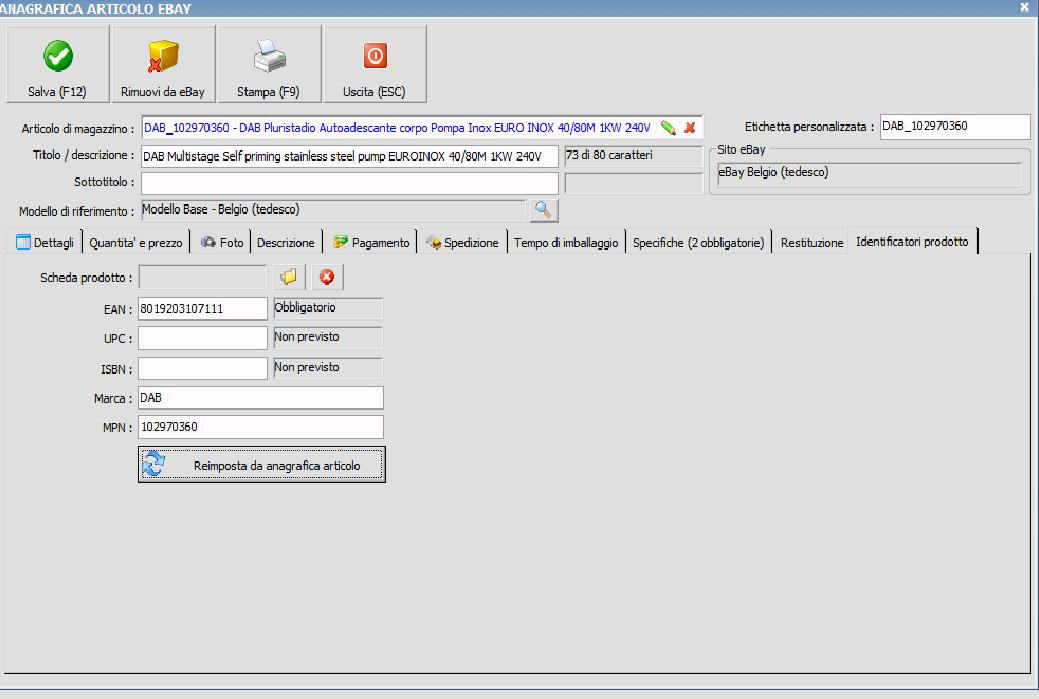Focus the EAN input field
This screenshot has height=699, width=1039.
pyautogui.click(x=203, y=309)
